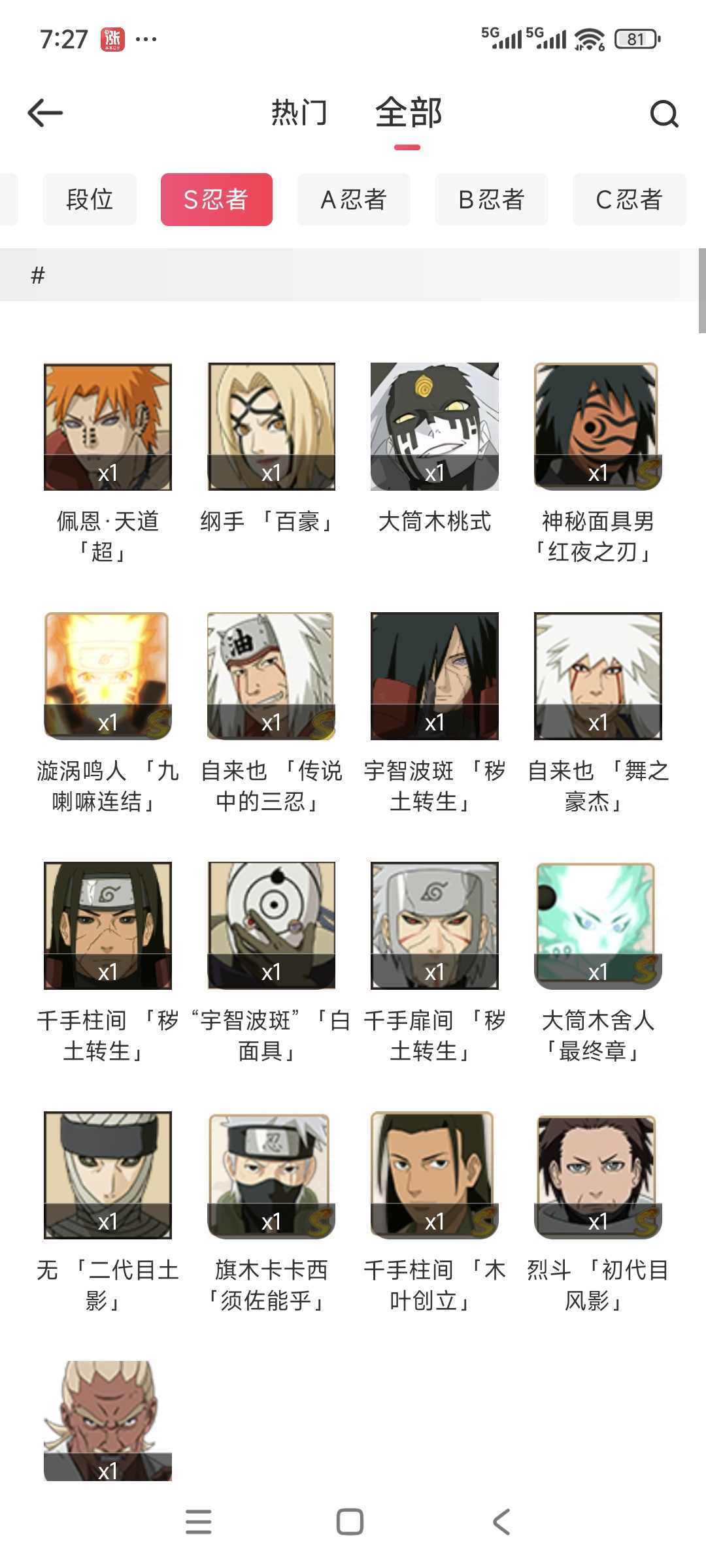Select the S忍者 filter chip

[216, 199]
